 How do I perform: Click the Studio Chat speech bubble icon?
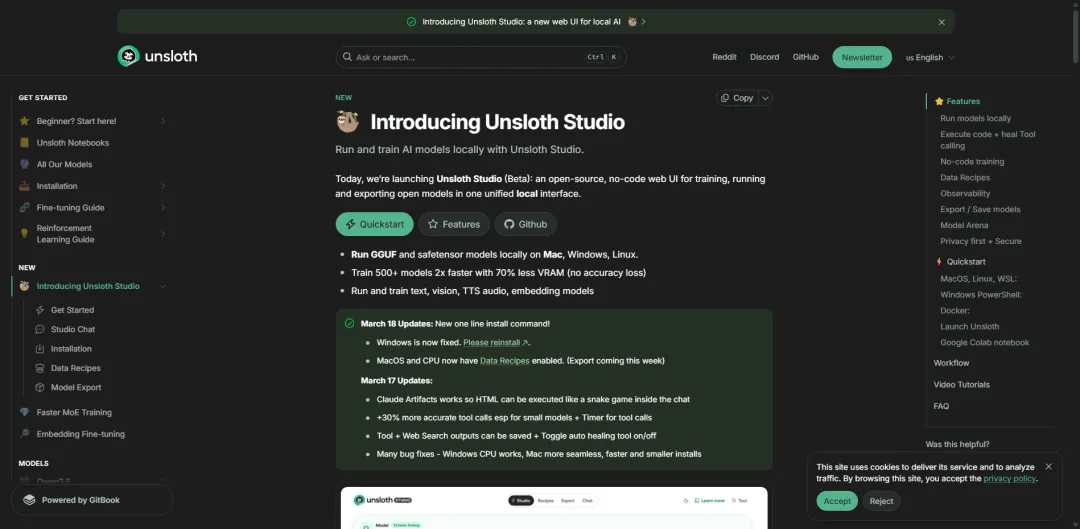point(40,329)
